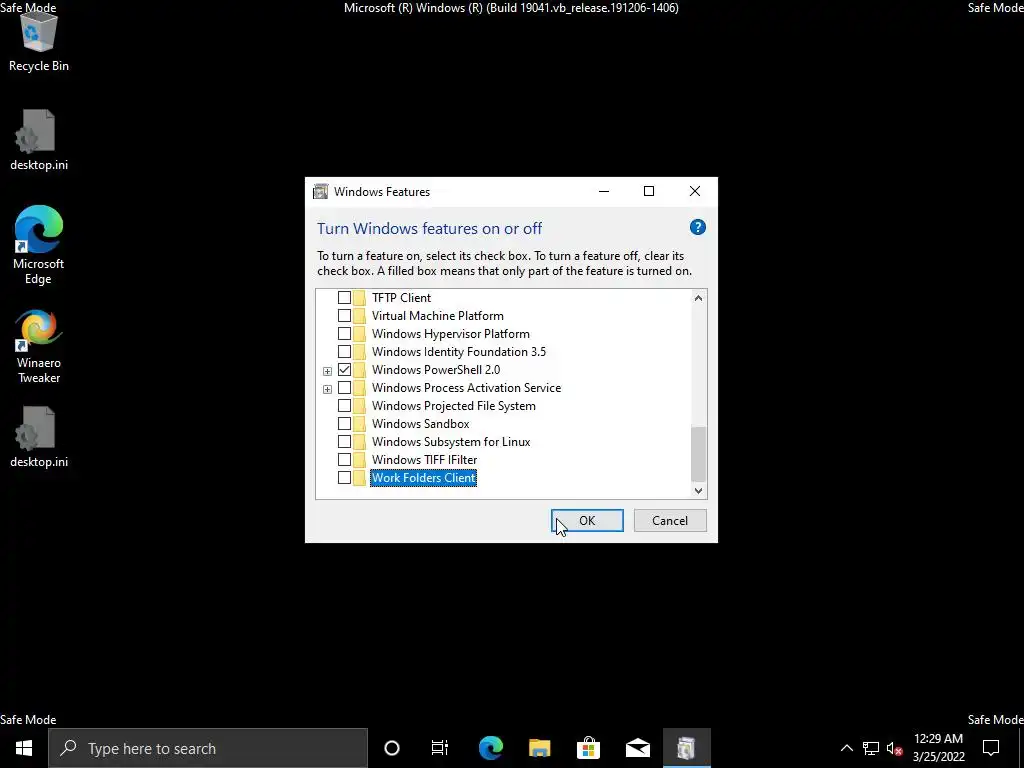Check Windows Process Activation Service
Image resolution: width=1024 pixels, height=768 pixels.
[x=344, y=388]
